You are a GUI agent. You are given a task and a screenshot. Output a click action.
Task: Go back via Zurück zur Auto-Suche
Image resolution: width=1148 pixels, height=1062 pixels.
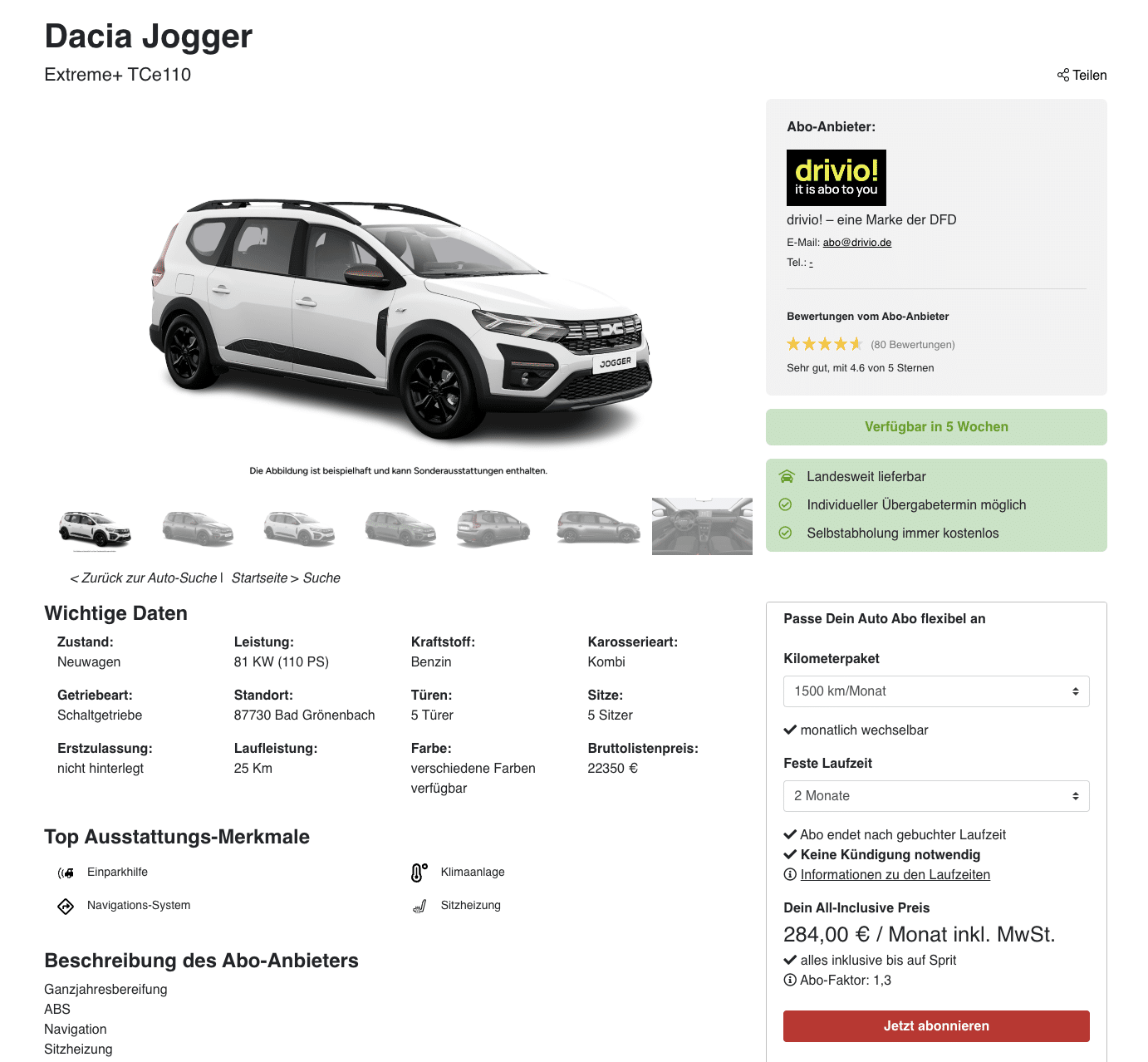click(x=144, y=578)
